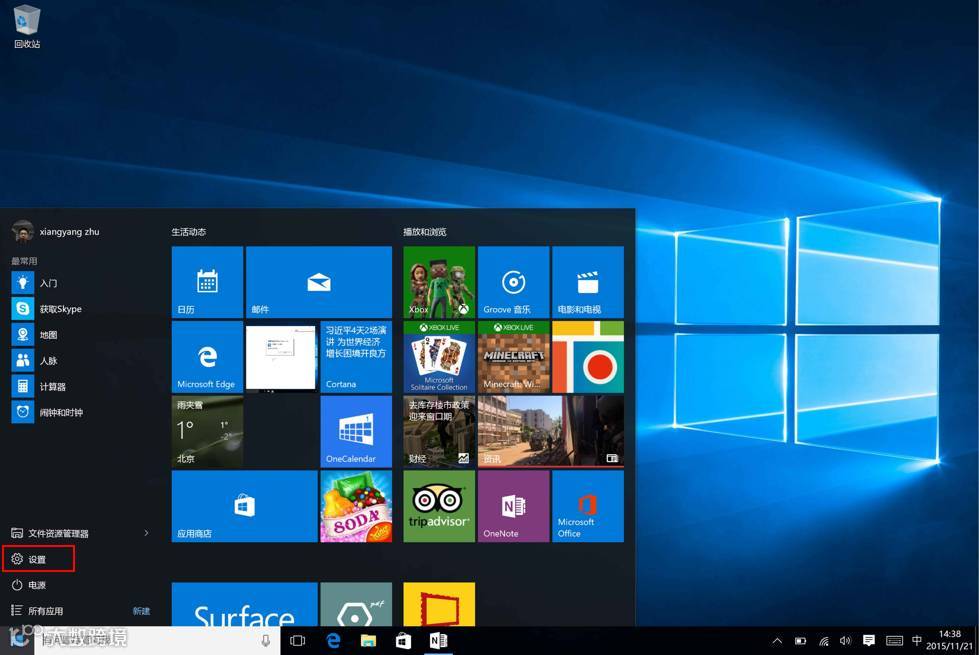Click the battery icon in the tray

click(800, 641)
